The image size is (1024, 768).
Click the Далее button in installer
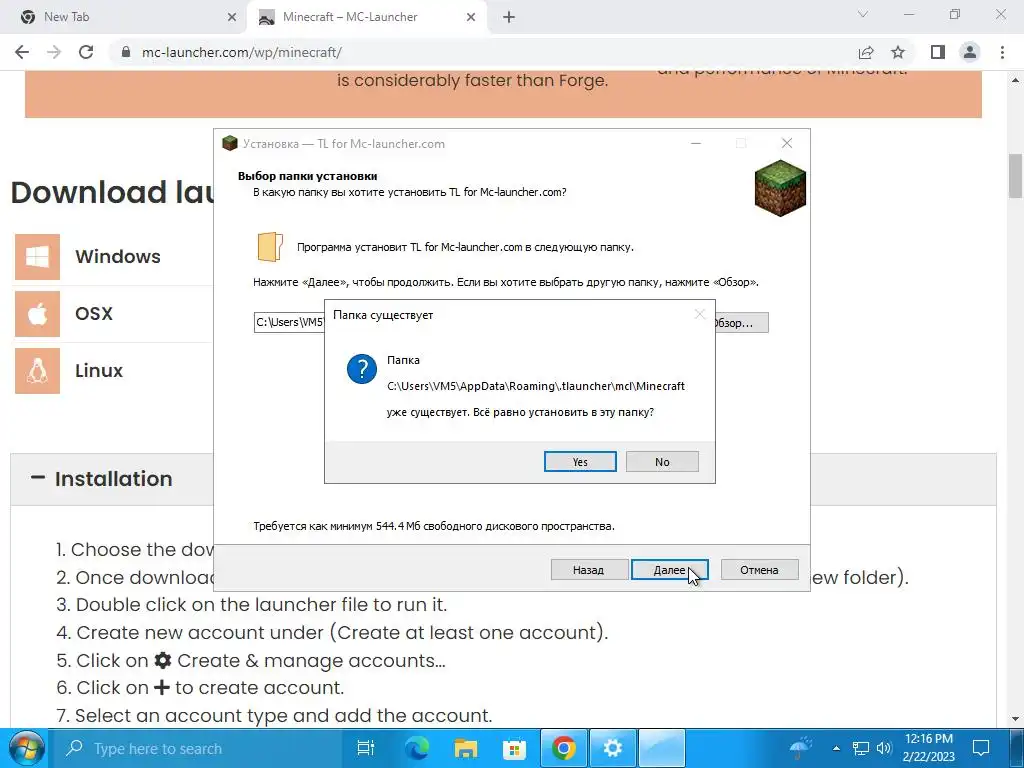[669, 569]
